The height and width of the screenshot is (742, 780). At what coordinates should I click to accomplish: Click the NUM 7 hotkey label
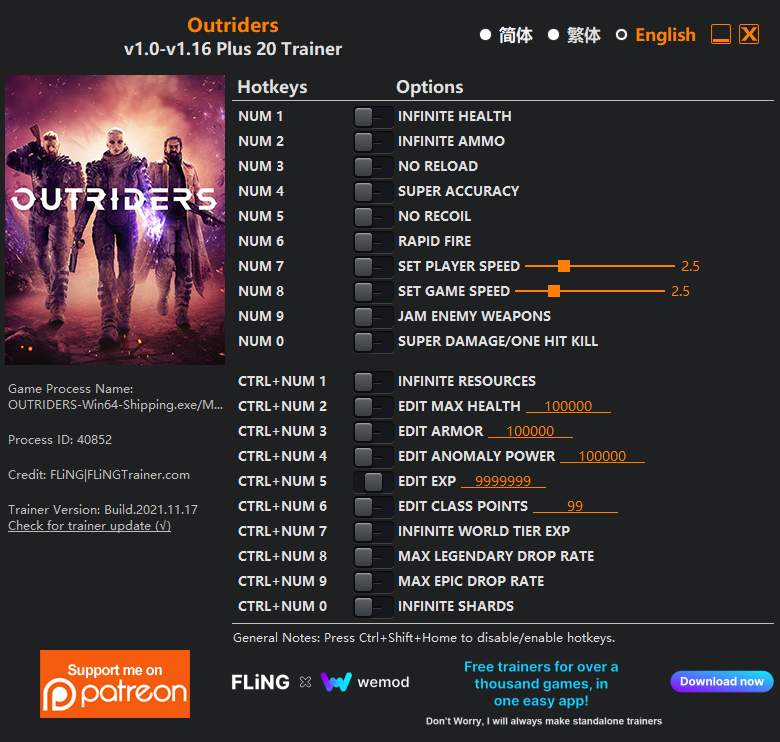(x=261, y=267)
